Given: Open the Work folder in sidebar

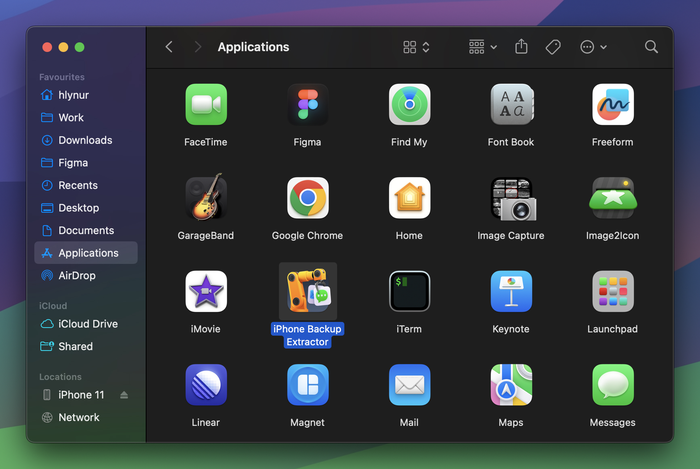Looking at the screenshot, I should [x=86, y=117].
